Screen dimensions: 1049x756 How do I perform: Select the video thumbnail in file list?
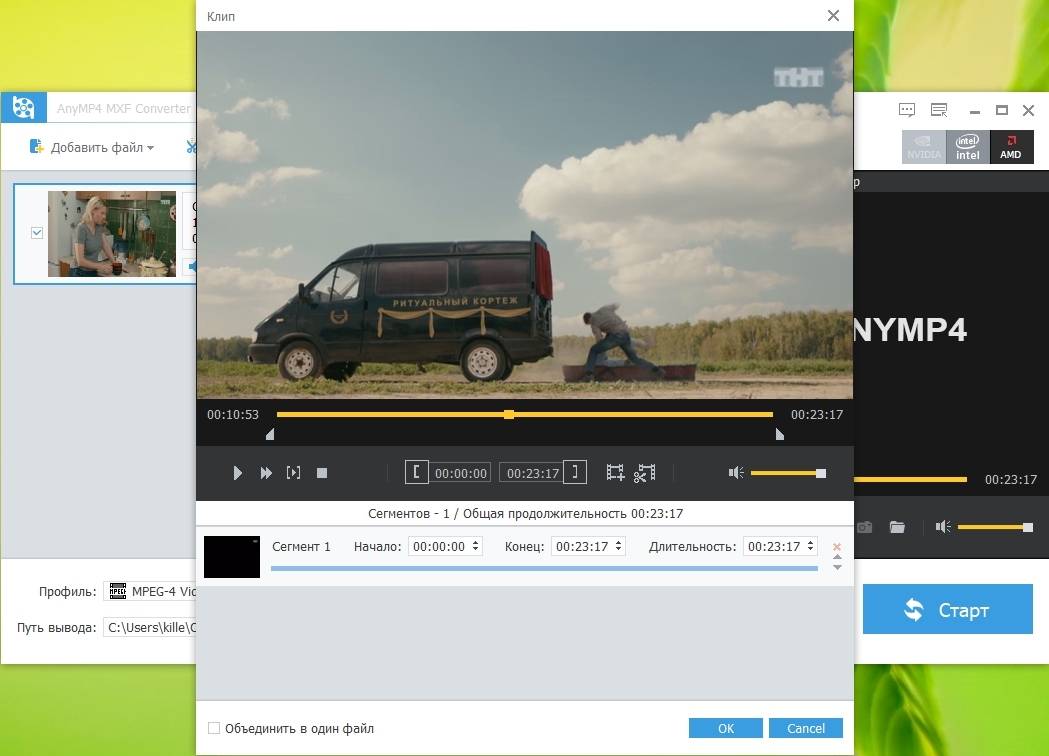point(112,234)
